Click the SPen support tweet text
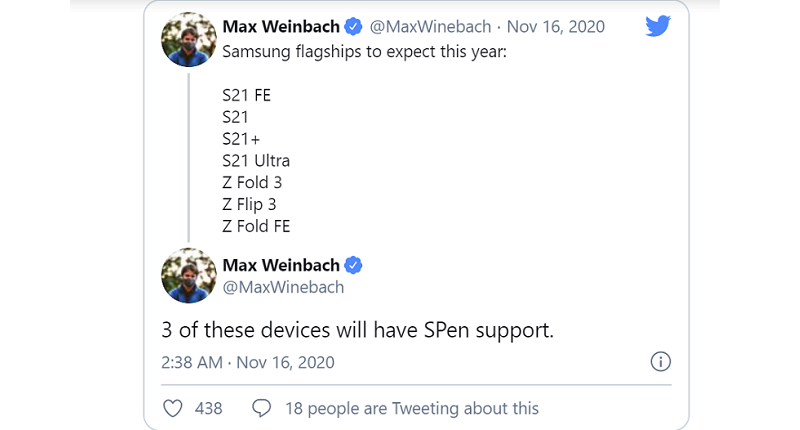Viewport: 800px width, 430px height. pyautogui.click(x=358, y=330)
